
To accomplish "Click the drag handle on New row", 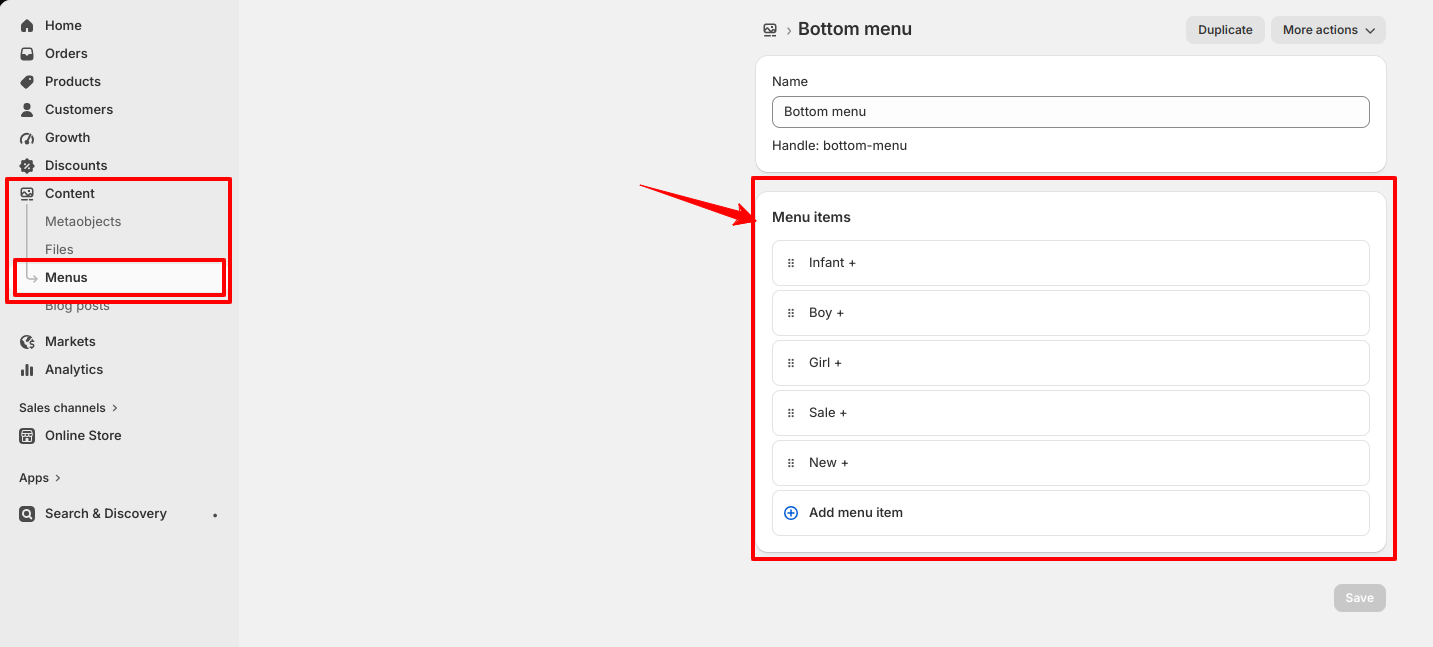I will point(791,463).
